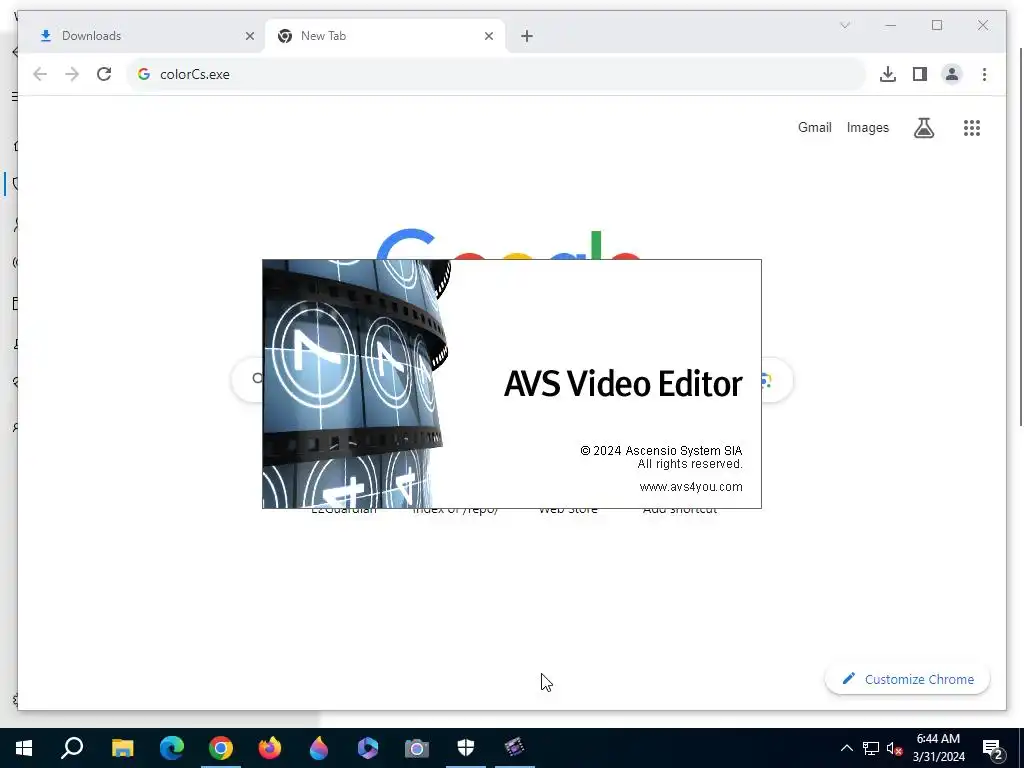Open Google Images link
This screenshot has width=1024, height=768.
[867, 127]
